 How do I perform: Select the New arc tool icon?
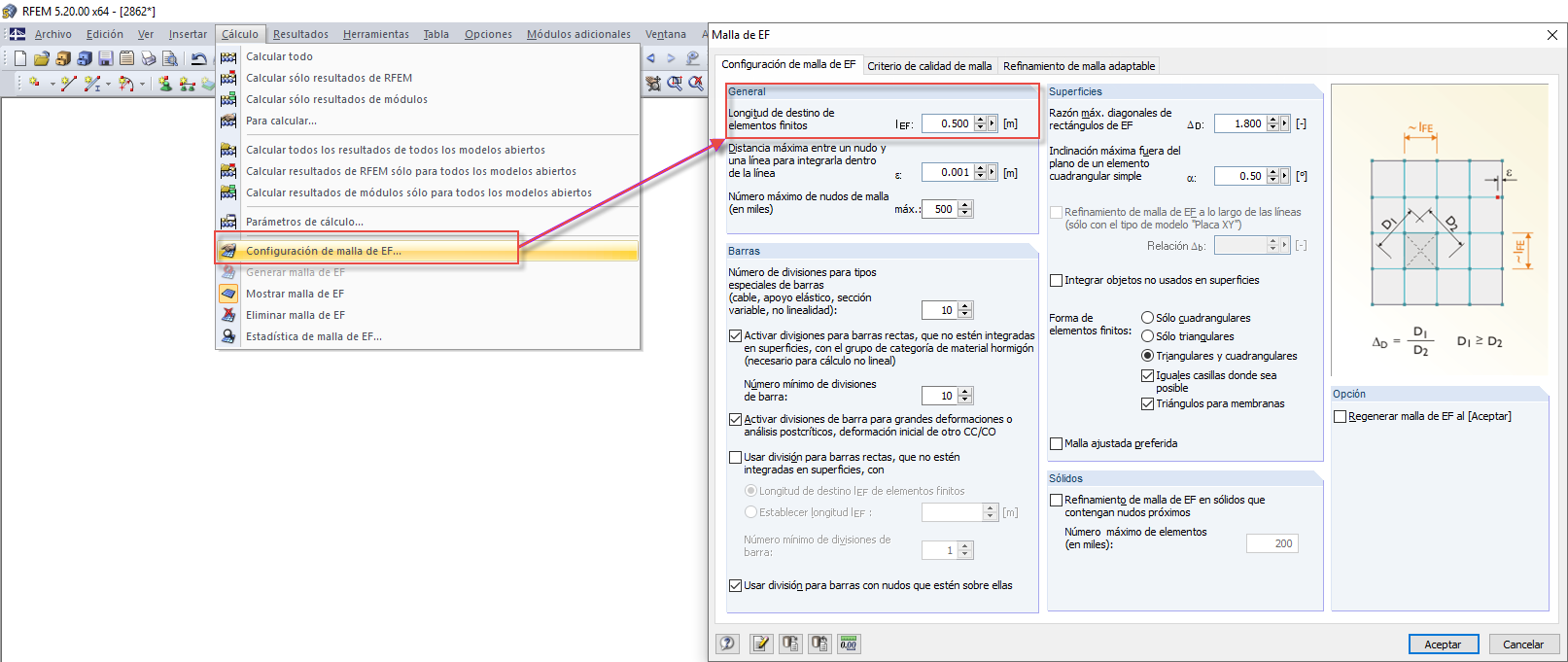126,84
